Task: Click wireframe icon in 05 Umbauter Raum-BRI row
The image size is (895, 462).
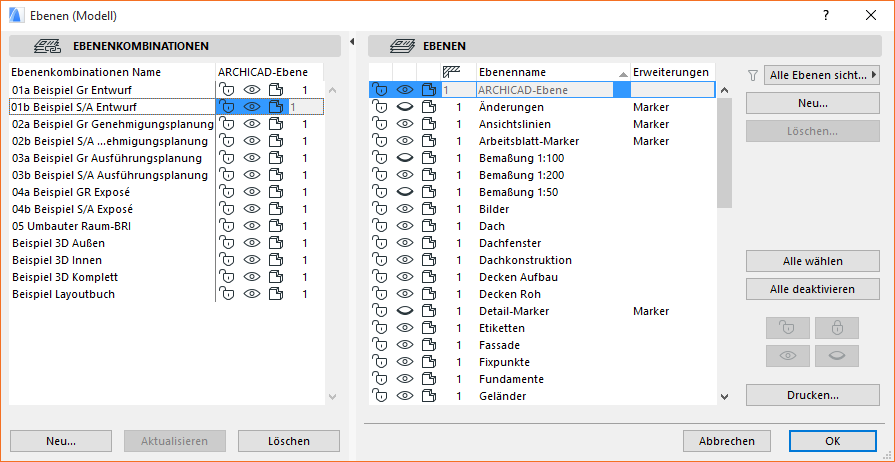Action: (x=276, y=226)
